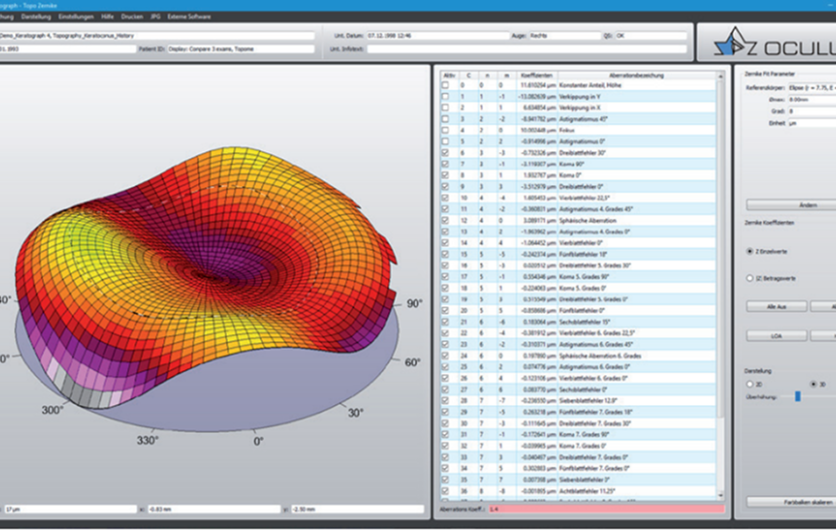Open the Externe Software menu
836x532 pixels.
tap(189, 17)
